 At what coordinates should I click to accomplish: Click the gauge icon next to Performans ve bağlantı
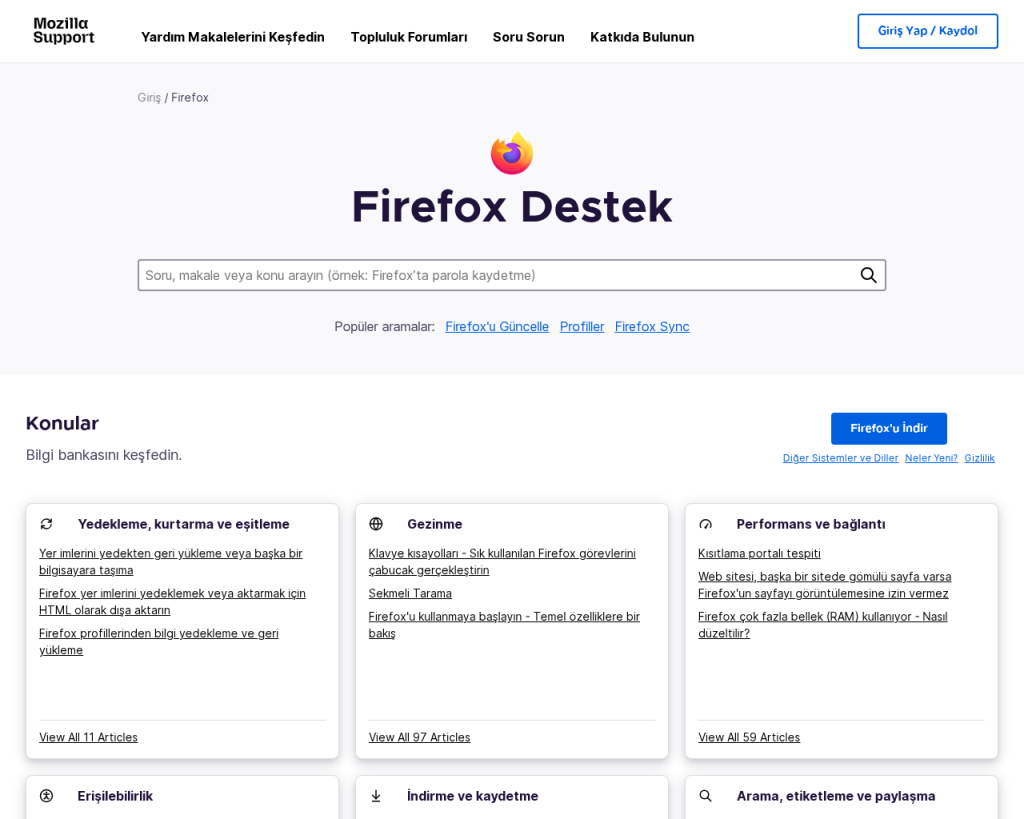[705, 524]
